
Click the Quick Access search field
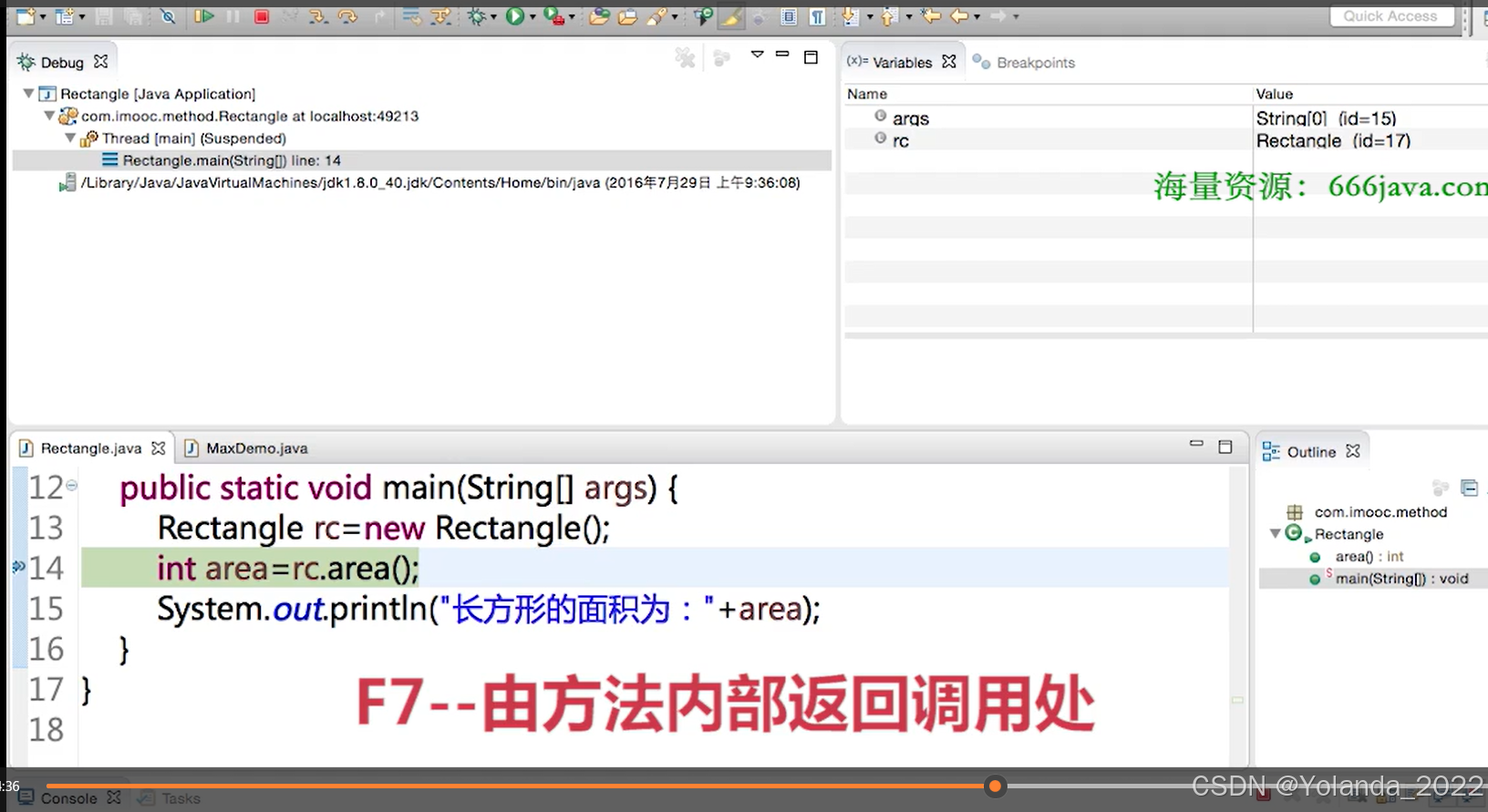point(1390,16)
